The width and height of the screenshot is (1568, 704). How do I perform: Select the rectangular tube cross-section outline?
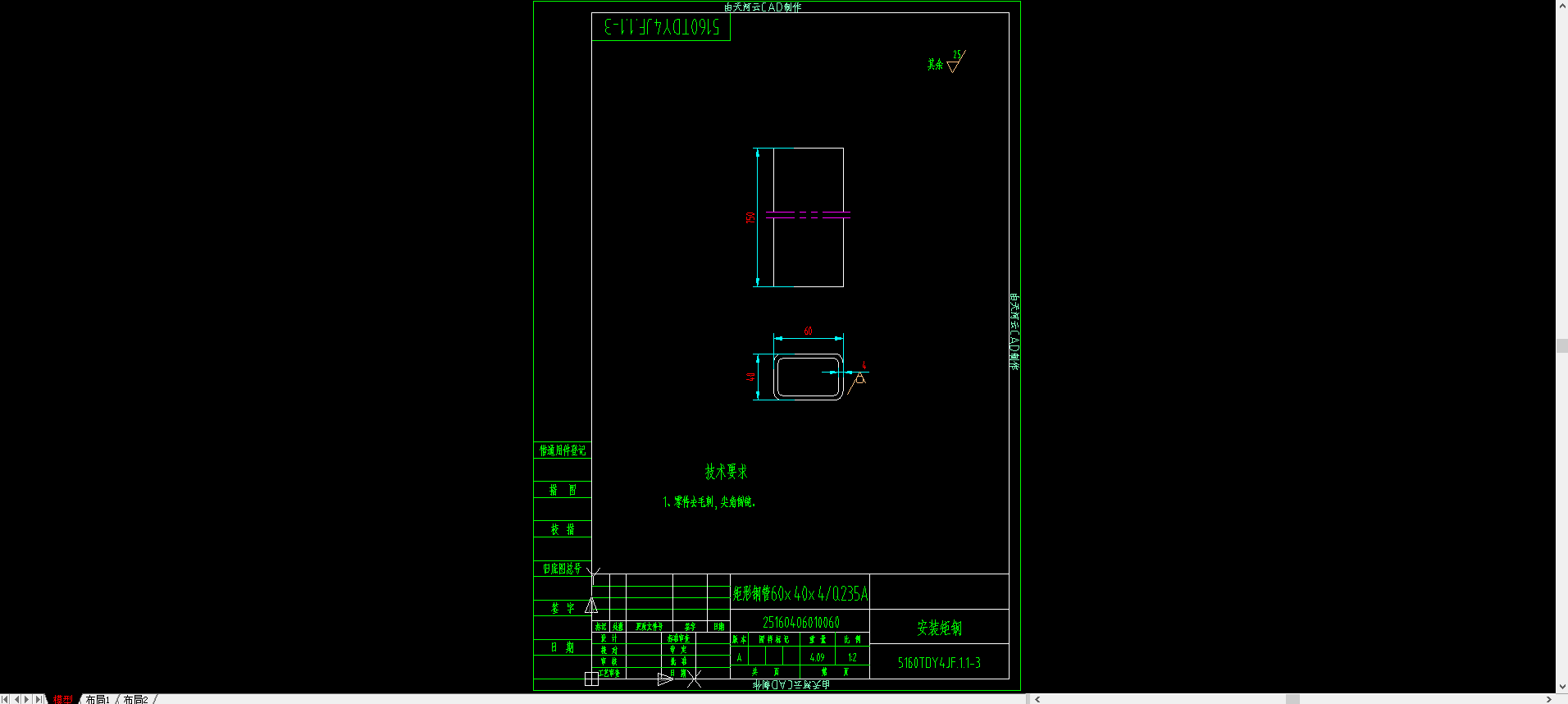coord(809,377)
